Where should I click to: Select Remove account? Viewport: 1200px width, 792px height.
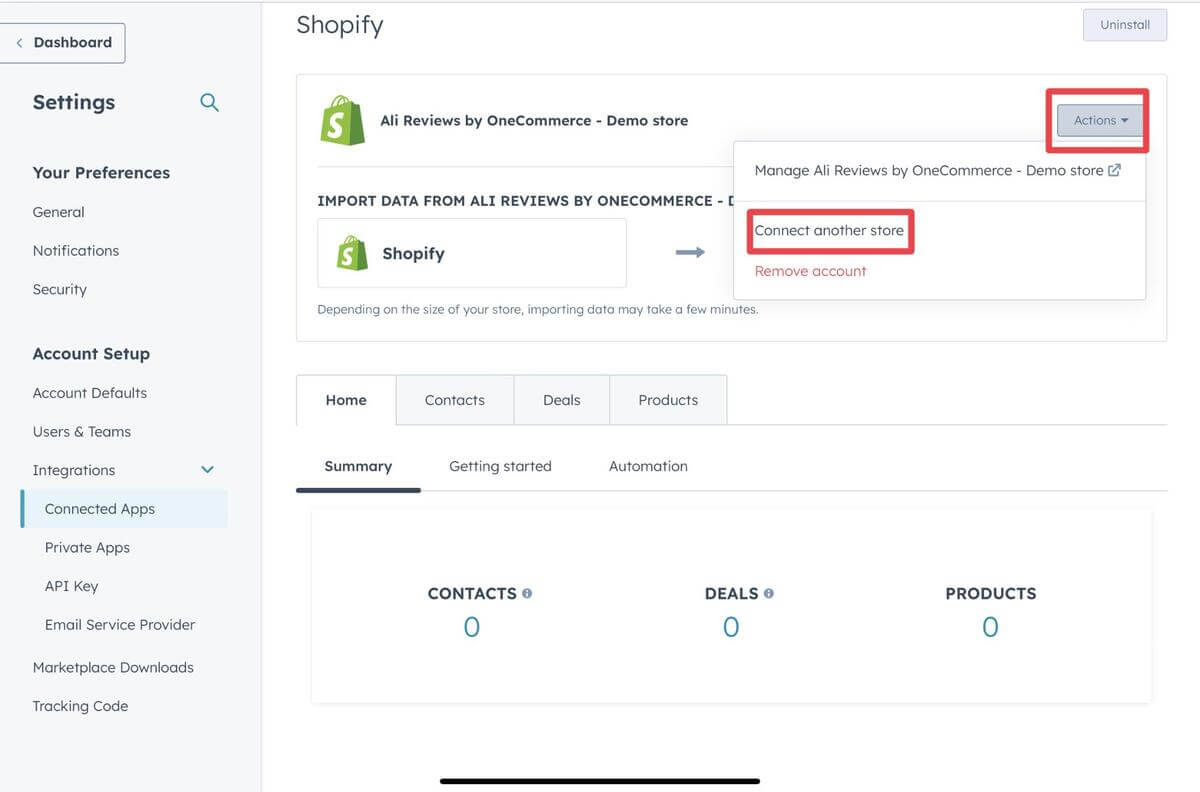coord(810,271)
